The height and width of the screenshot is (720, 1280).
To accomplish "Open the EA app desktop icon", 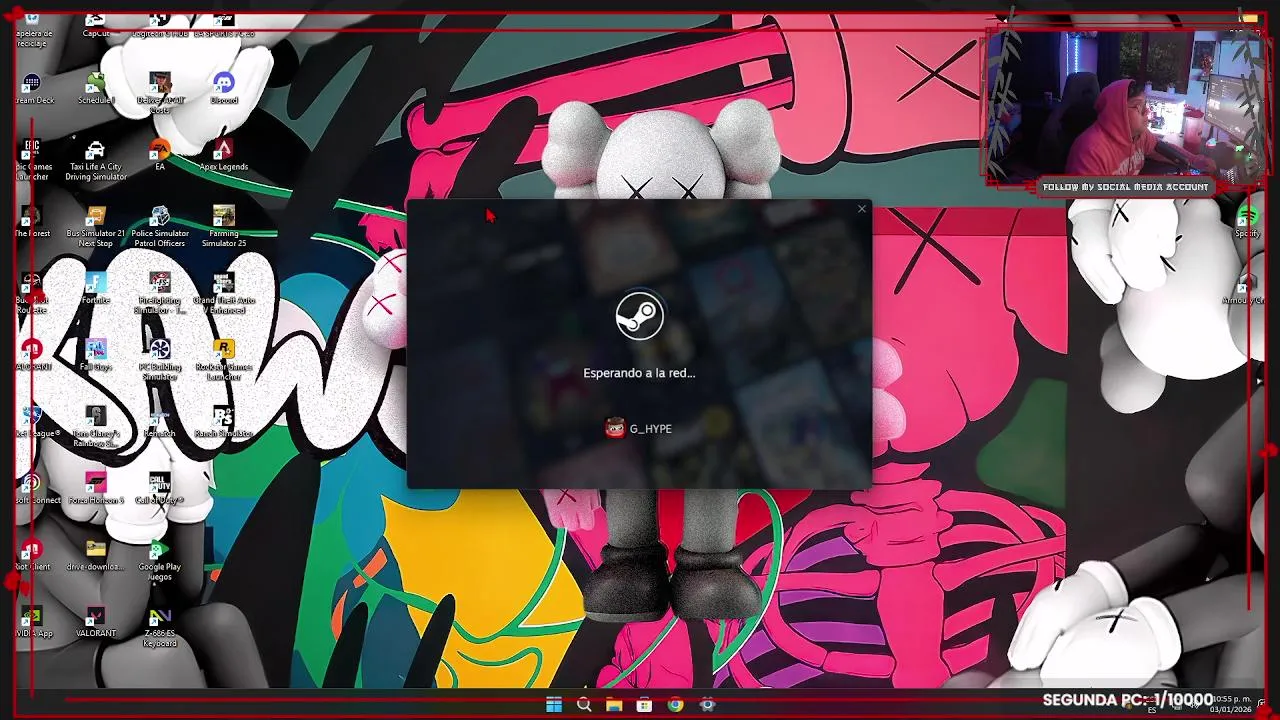I will [160, 155].
